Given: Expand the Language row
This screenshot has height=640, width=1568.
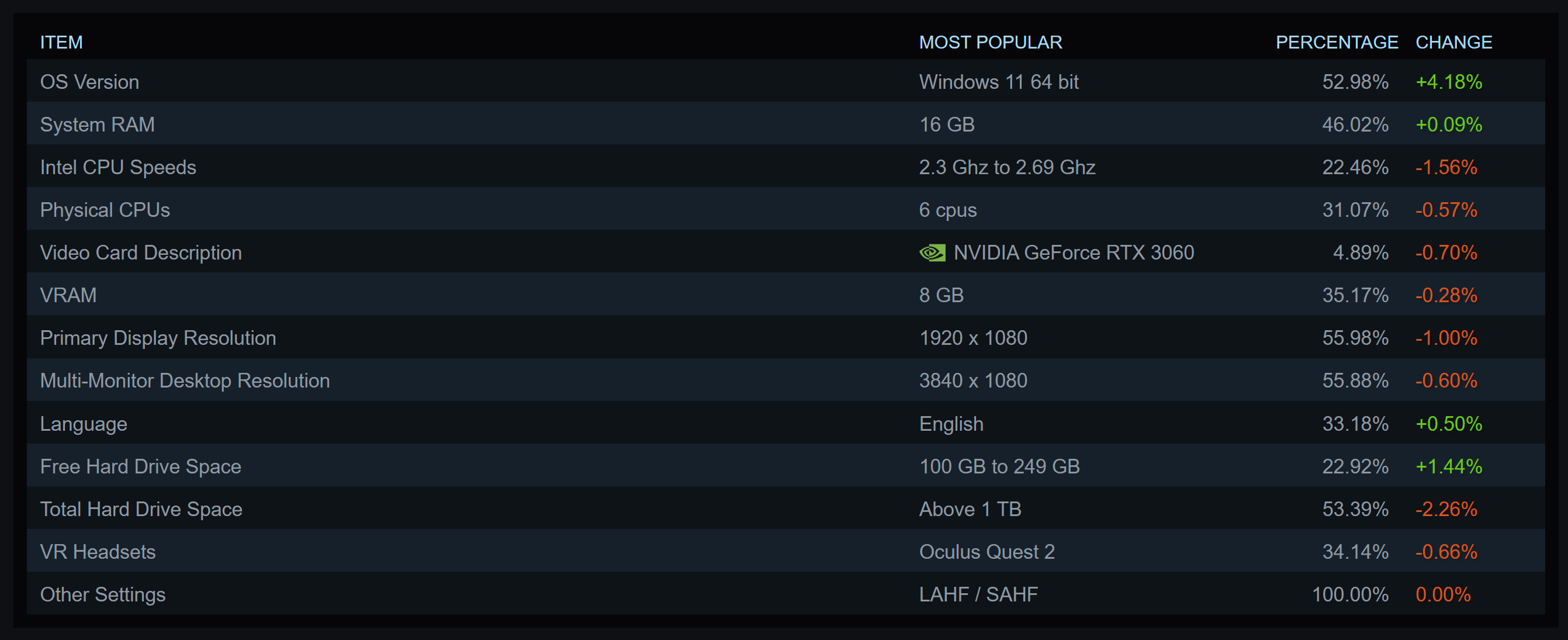Looking at the screenshot, I should [84, 424].
